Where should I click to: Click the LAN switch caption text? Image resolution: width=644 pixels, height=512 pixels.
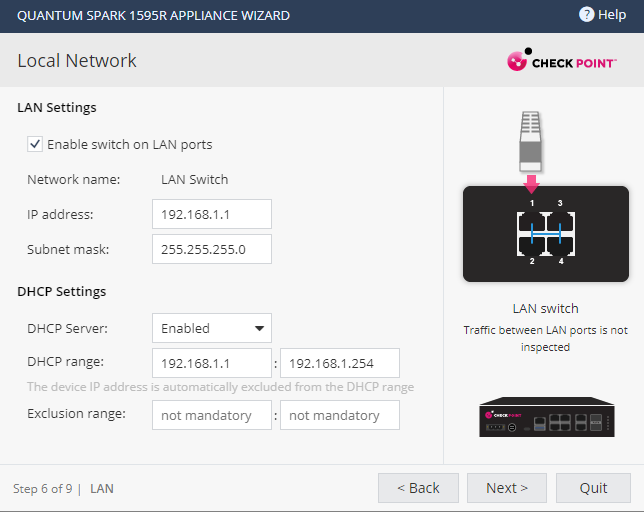[545, 308]
